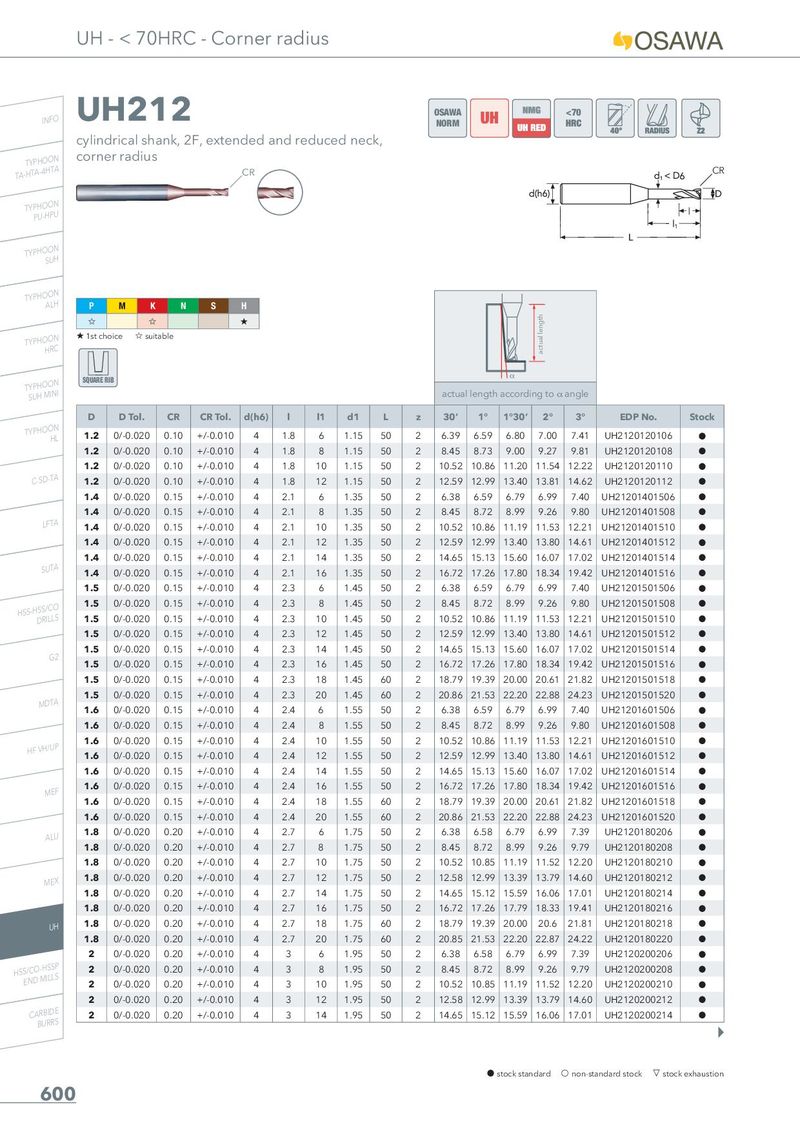Viewport: 800px width, 1132px height.
Task: Click EDP number UH21201601518
Action: (x=638, y=801)
